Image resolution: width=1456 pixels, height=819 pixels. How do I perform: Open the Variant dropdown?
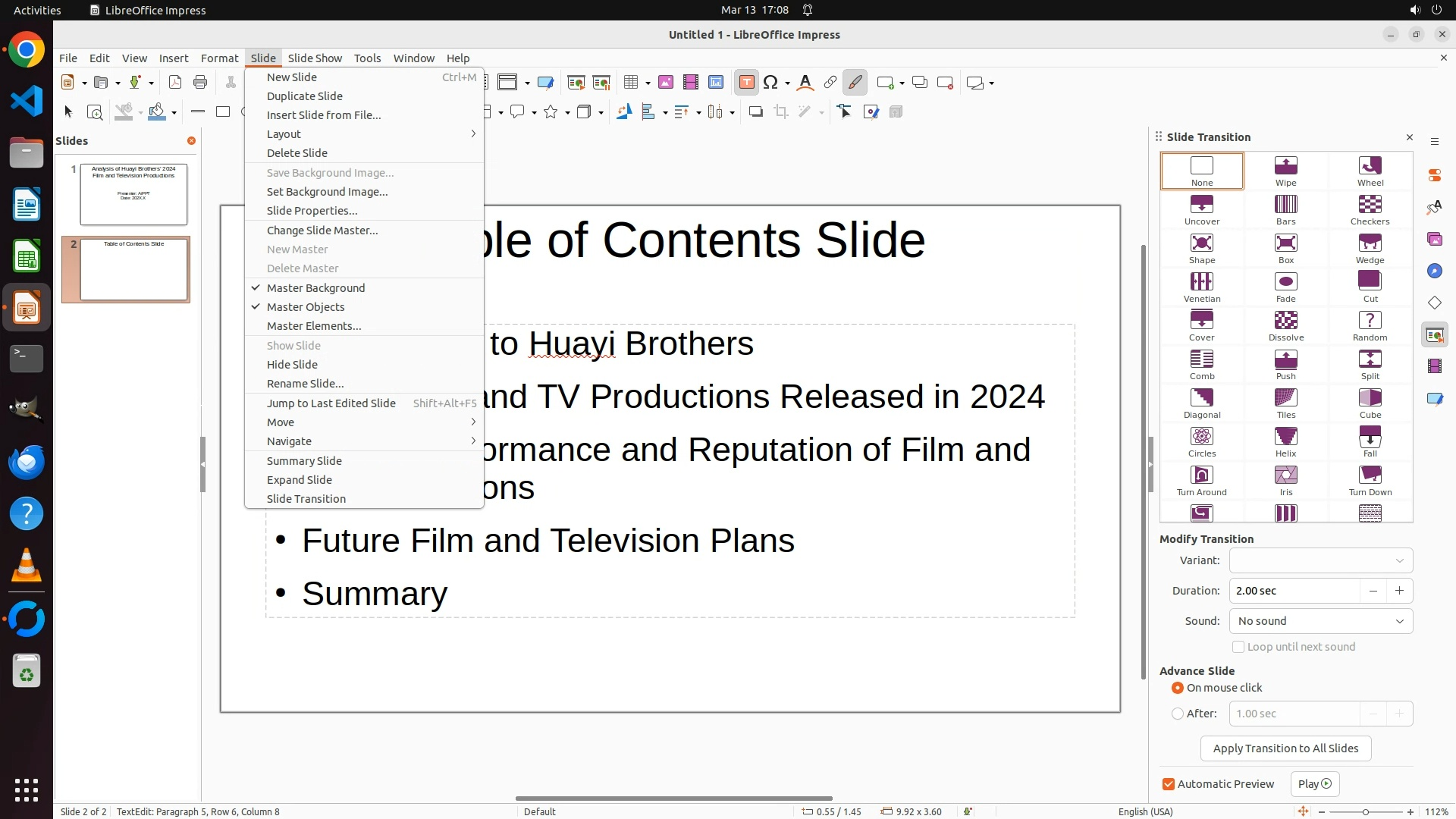[x=1320, y=560]
